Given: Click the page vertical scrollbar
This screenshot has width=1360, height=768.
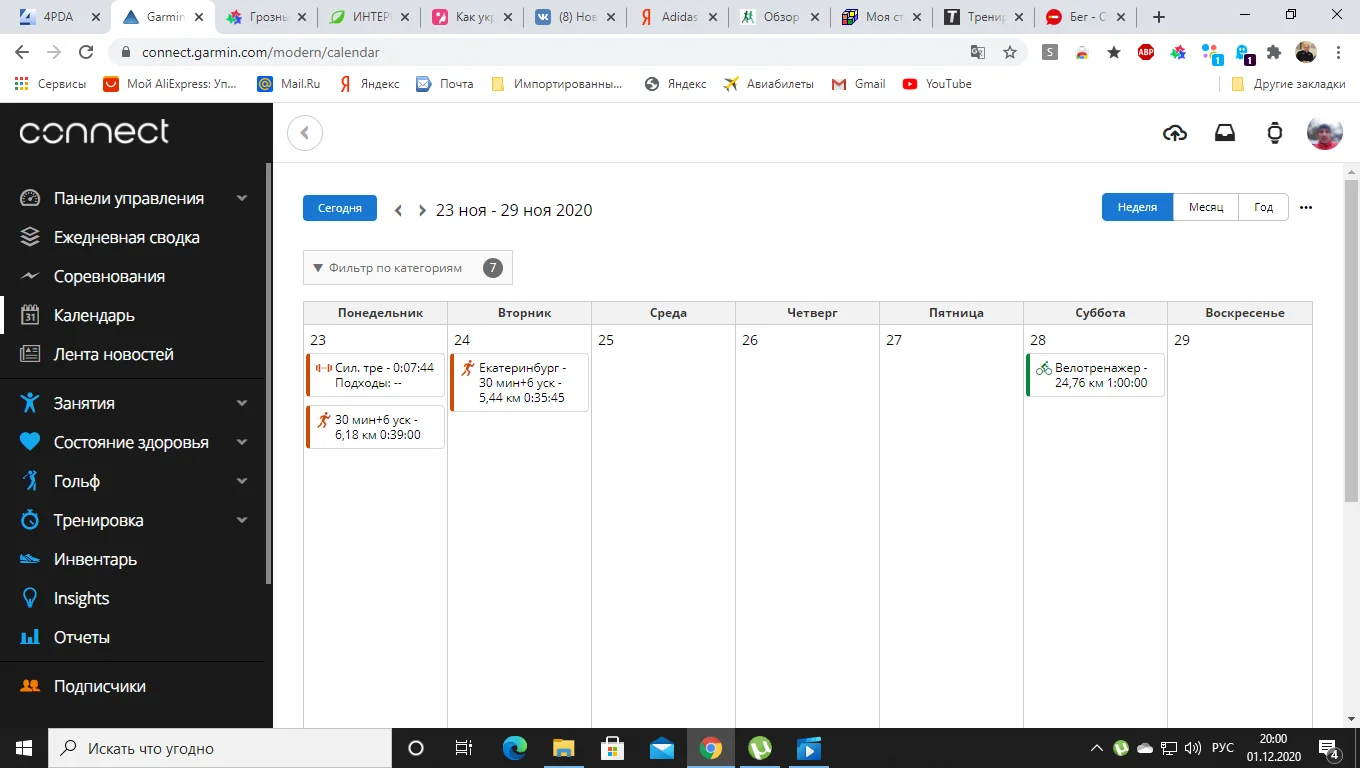Looking at the screenshot, I should click(1351, 340).
